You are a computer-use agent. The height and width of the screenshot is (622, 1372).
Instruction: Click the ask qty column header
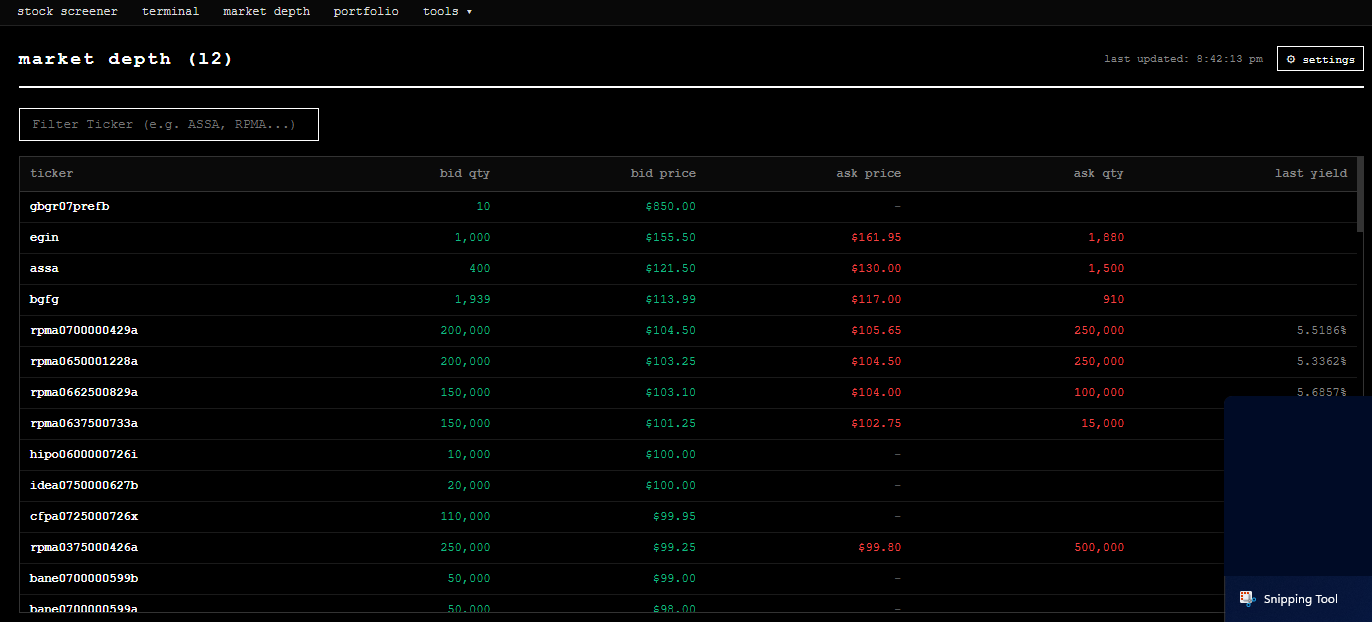click(x=1098, y=174)
